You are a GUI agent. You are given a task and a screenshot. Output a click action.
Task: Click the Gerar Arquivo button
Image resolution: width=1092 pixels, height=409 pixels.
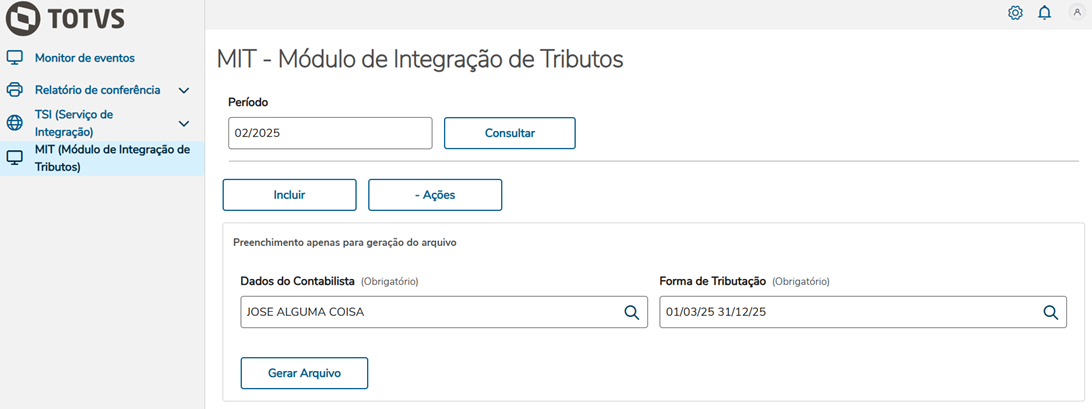tap(305, 372)
